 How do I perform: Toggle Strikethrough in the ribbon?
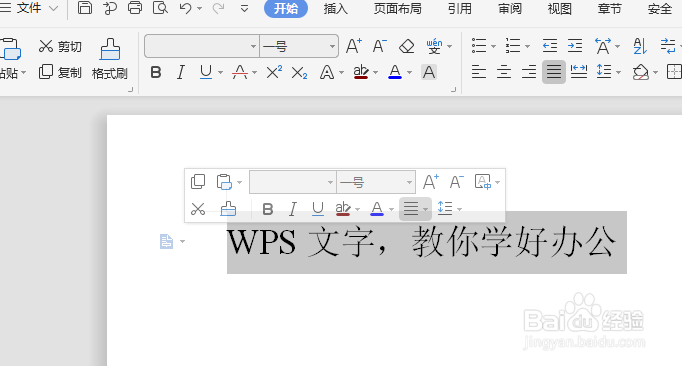pos(240,72)
